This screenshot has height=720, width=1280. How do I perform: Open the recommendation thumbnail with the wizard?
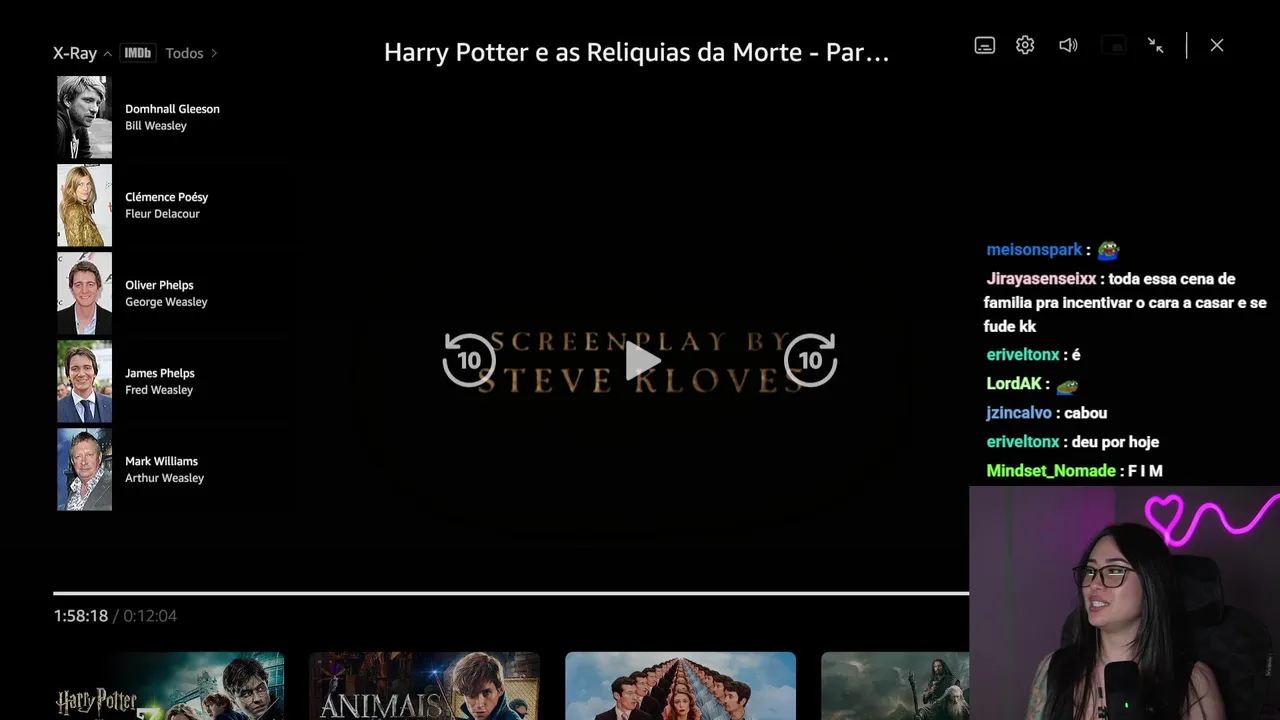[x=895, y=686]
